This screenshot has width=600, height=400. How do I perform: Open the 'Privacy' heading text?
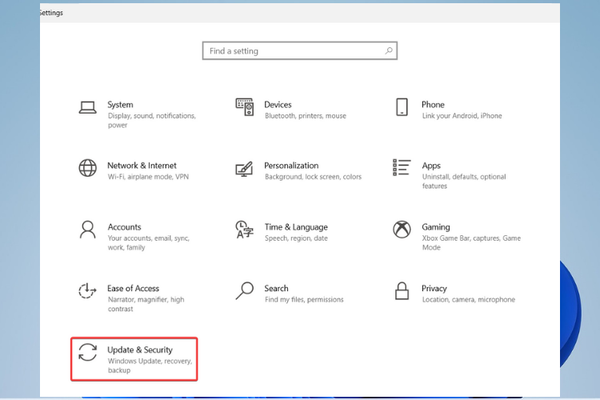[x=434, y=288]
